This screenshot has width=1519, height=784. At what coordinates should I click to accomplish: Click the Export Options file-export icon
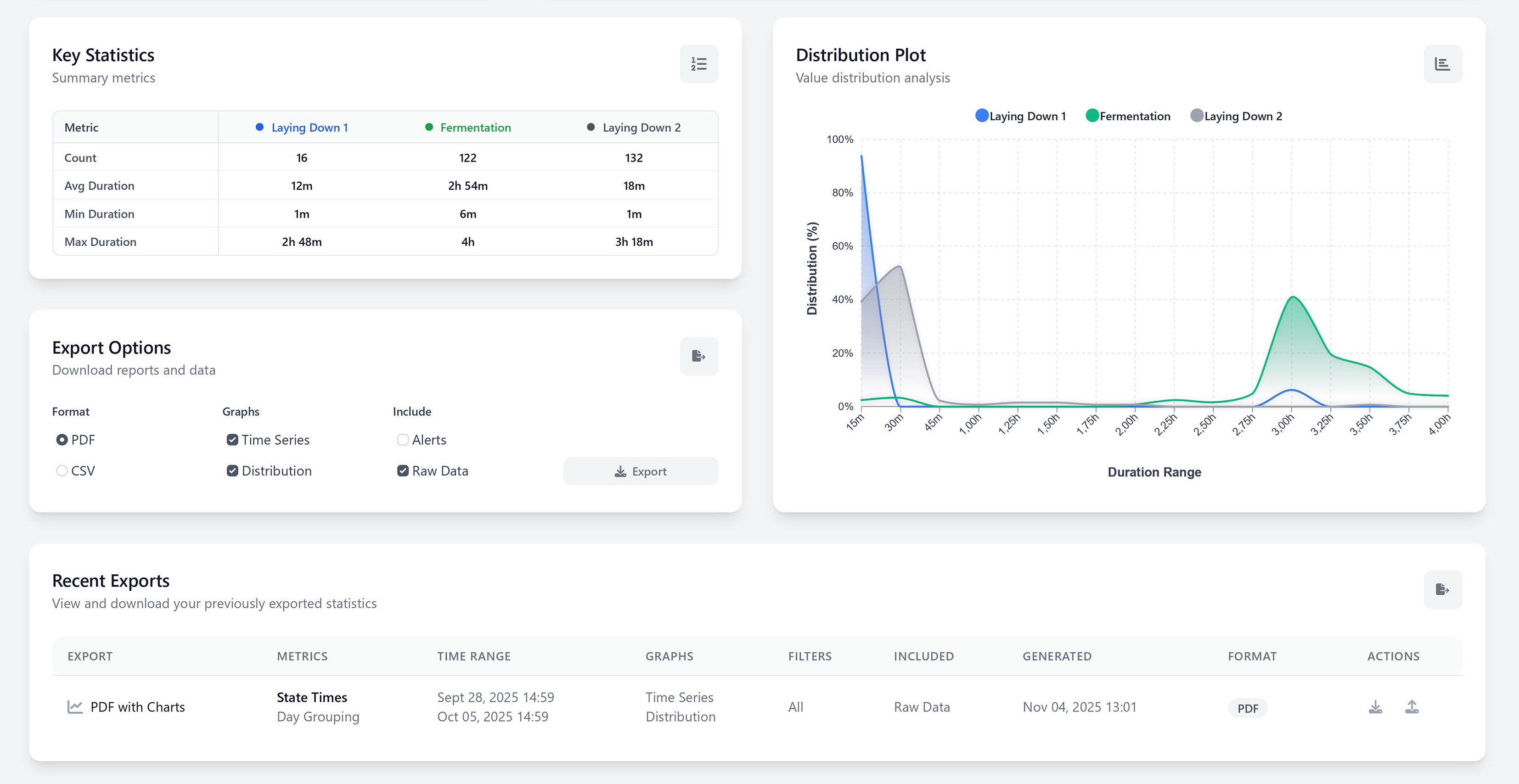pyautogui.click(x=699, y=356)
